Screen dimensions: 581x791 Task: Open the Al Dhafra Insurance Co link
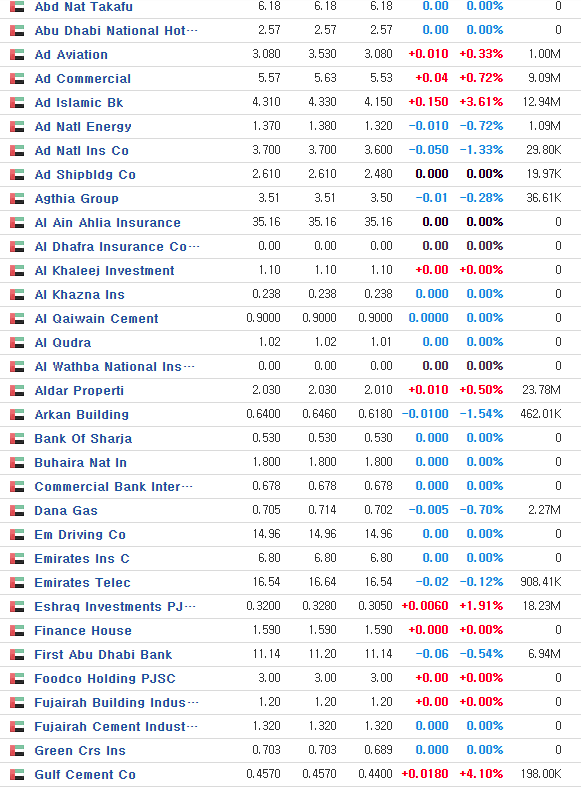point(117,247)
